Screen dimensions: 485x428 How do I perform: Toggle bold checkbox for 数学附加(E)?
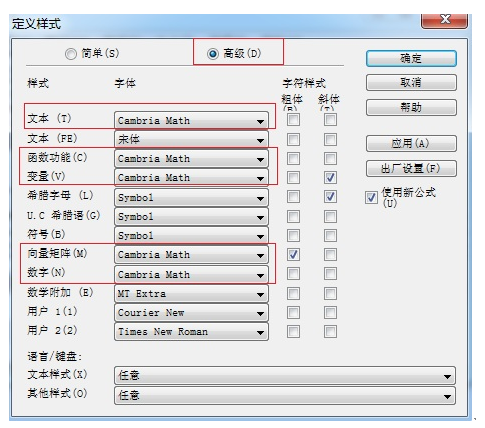click(293, 294)
